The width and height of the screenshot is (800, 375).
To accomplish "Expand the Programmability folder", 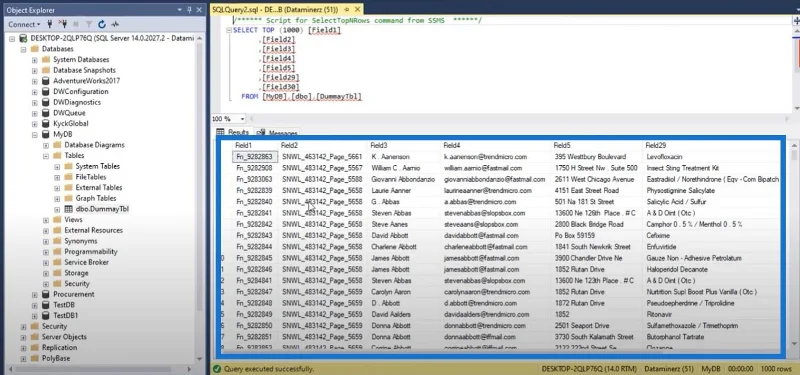I will pos(46,252).
